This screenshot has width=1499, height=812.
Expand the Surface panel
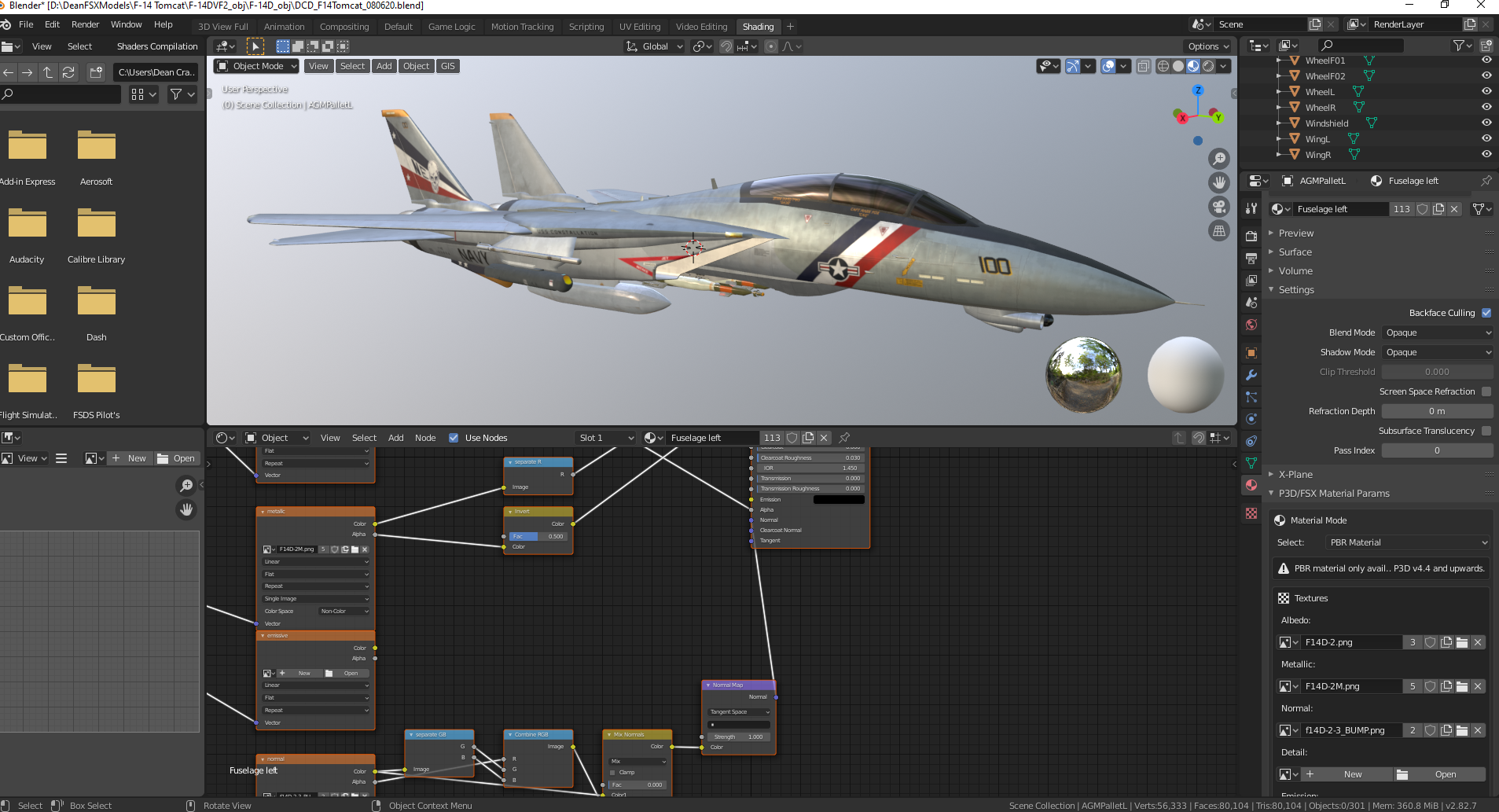pyautogui.click(x=1295, y=252)
